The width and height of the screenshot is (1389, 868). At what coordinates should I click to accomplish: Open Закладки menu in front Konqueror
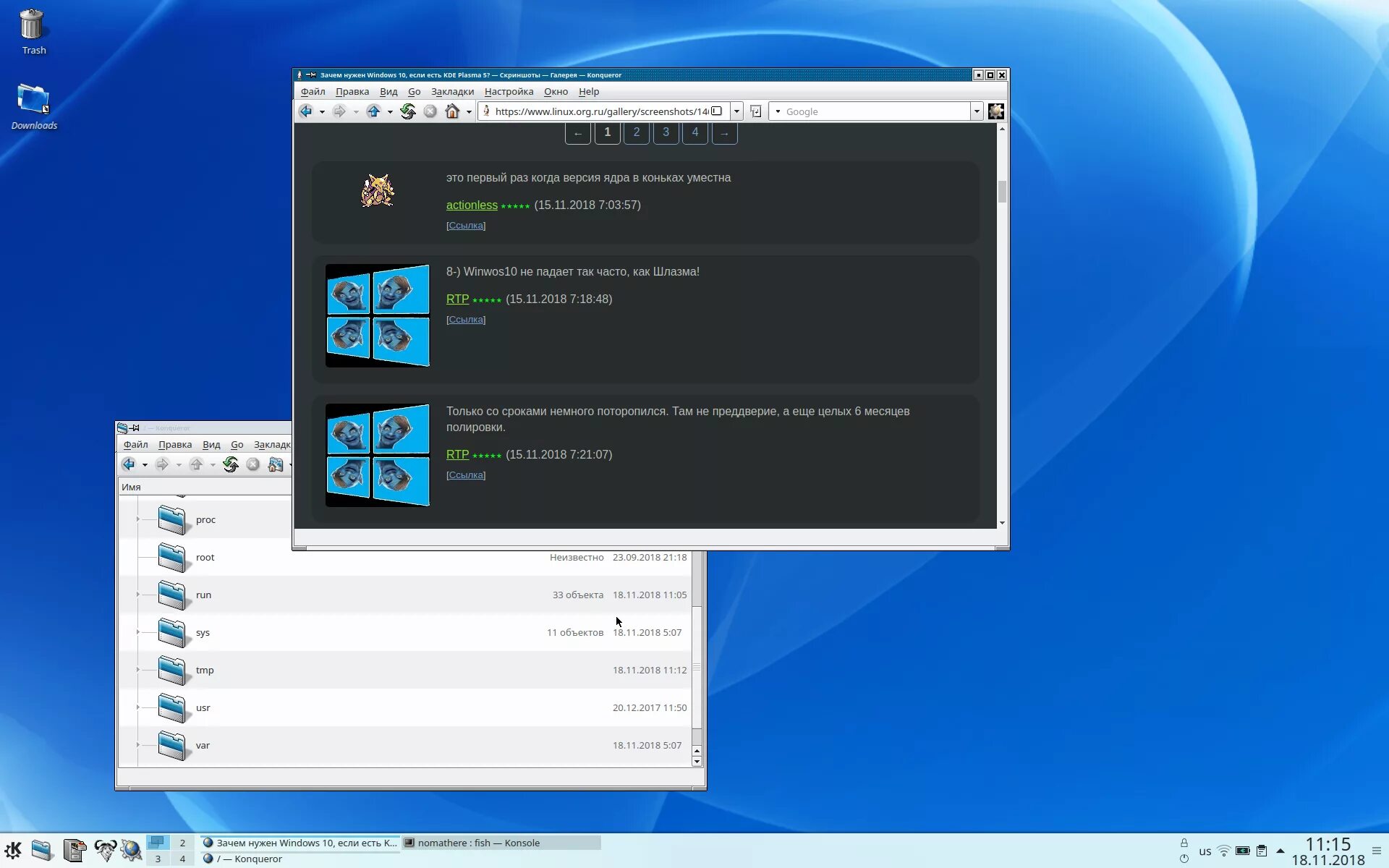pyautogui.click(x=452, y=92)
